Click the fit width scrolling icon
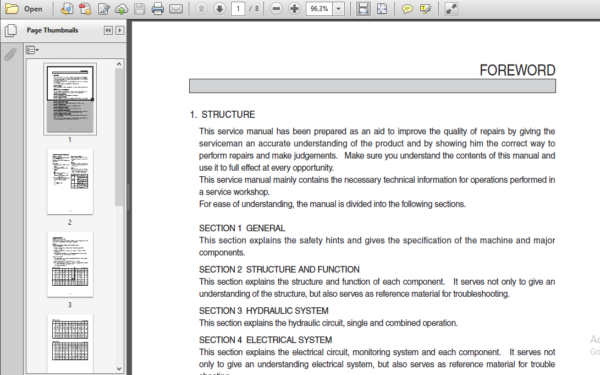The image size is (600, 375). [363, 8]
